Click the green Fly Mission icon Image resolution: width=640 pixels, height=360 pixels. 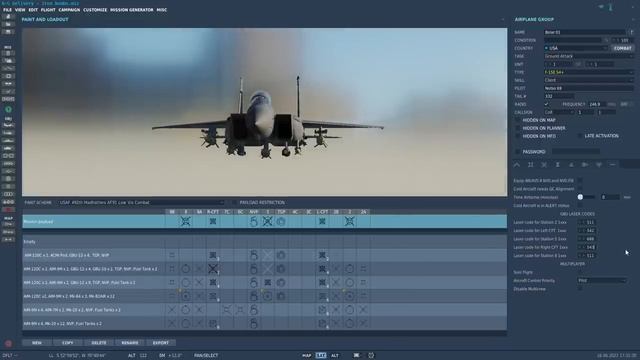pyautogui.click(x=8, y=109)
